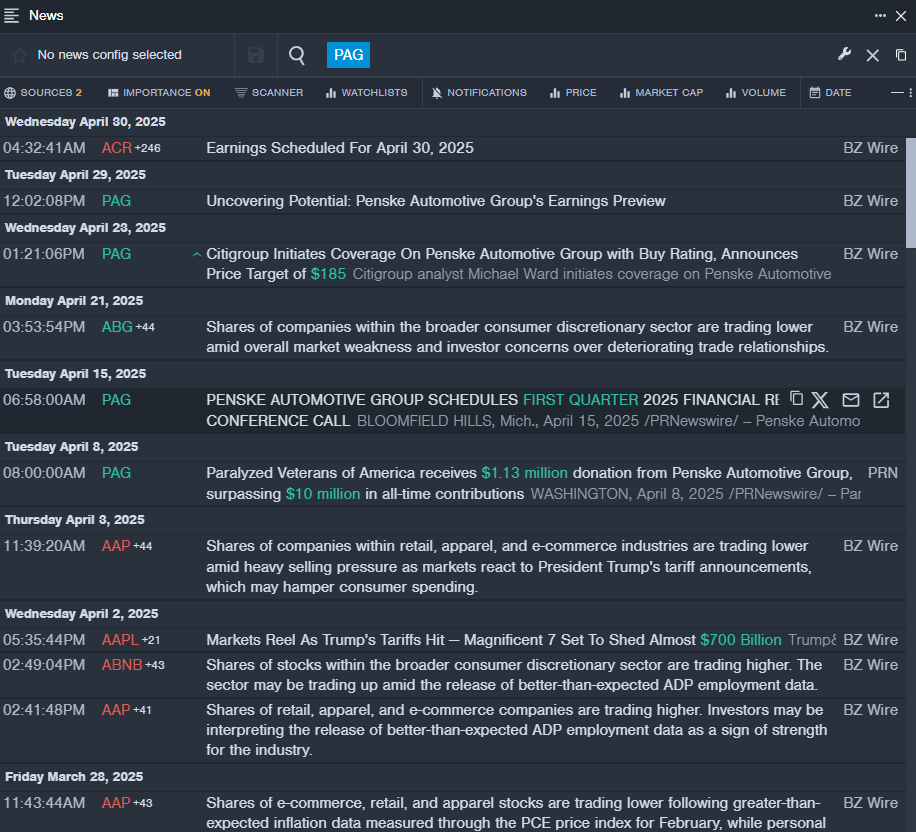Click the 'Friday March 28, 2025' date header
The image size is (916, 832).
74,777
